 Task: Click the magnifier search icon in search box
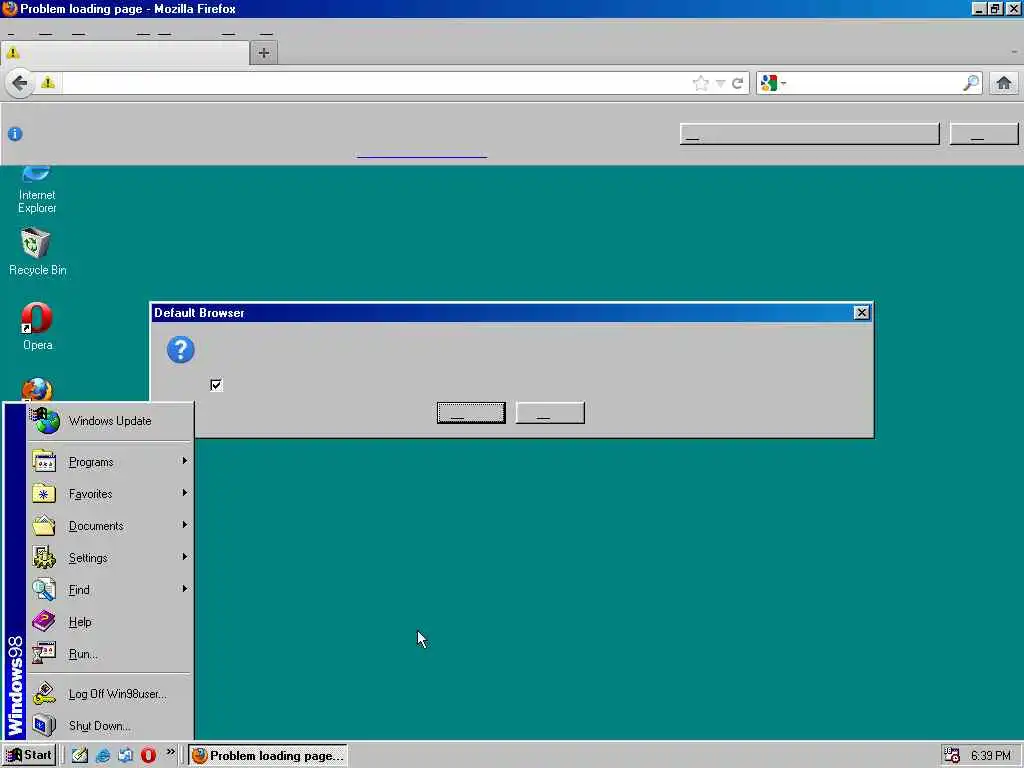click(x=971, y=83)
